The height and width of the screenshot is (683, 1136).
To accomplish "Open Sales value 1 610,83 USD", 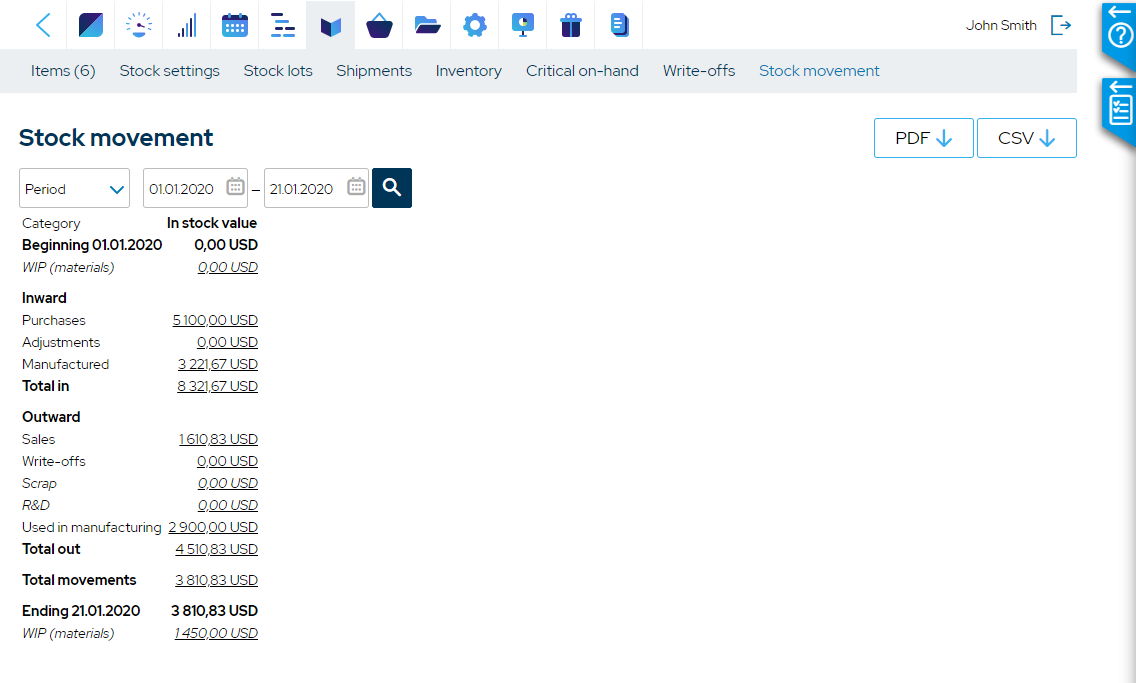I will coord(219,440).
